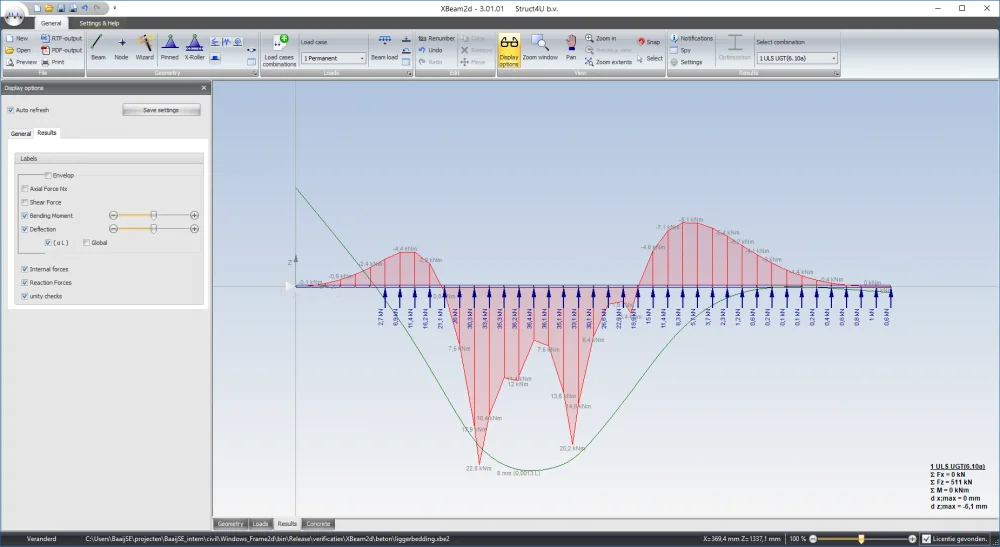
Task: Open the Select combination dropdown
Action: point(797,58)
